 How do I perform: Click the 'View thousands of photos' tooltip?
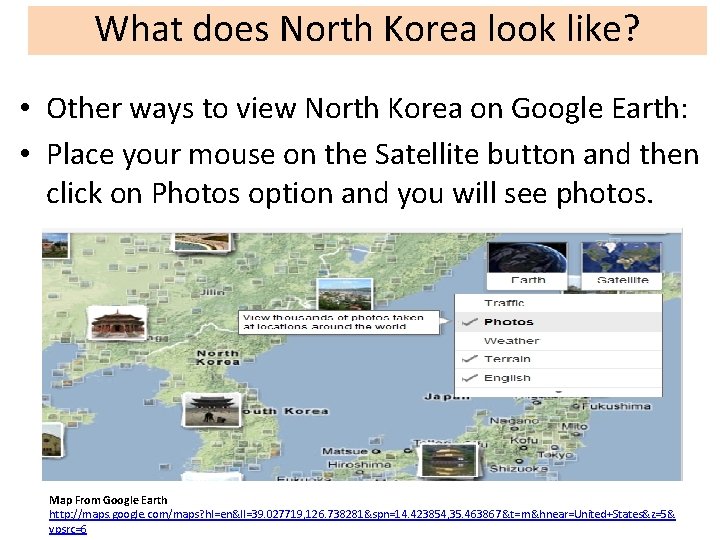coord(339,322)
